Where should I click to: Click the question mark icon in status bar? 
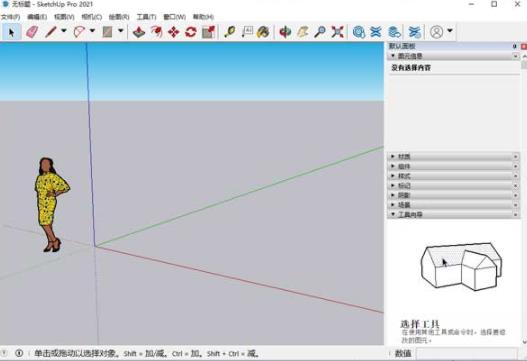coord(4,353)
